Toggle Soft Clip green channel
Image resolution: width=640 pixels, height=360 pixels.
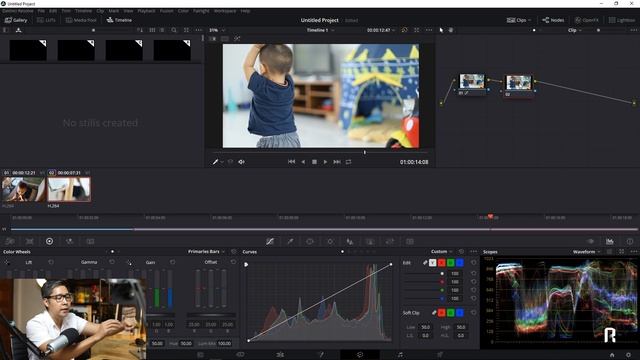pos(451,313)
